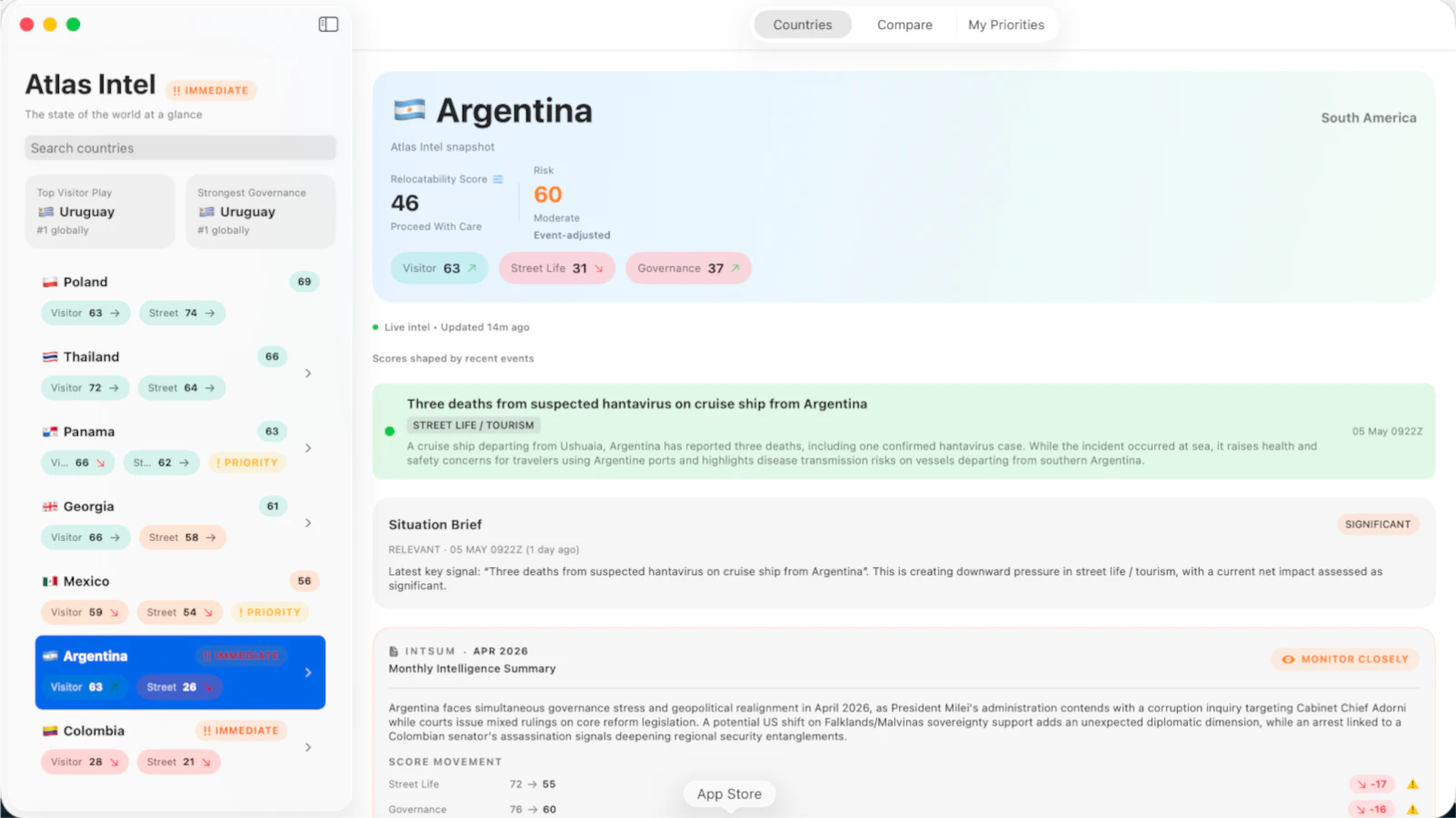The height and width of the screenshot is (818, 1456).
Task: Click the Visitor 63 pill for Argentina header
Action: [440, 268]
